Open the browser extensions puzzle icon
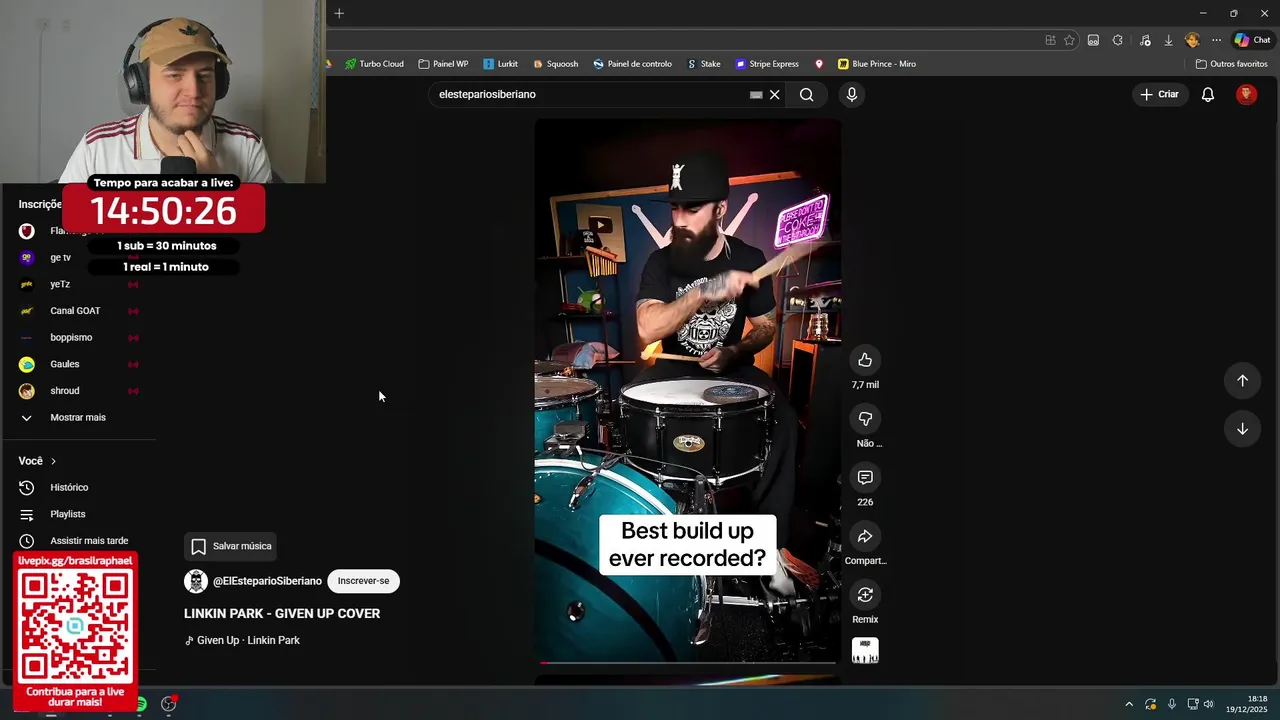Image resolution: width=1280 pixels, height=720 pixels. coord(1117,40)
